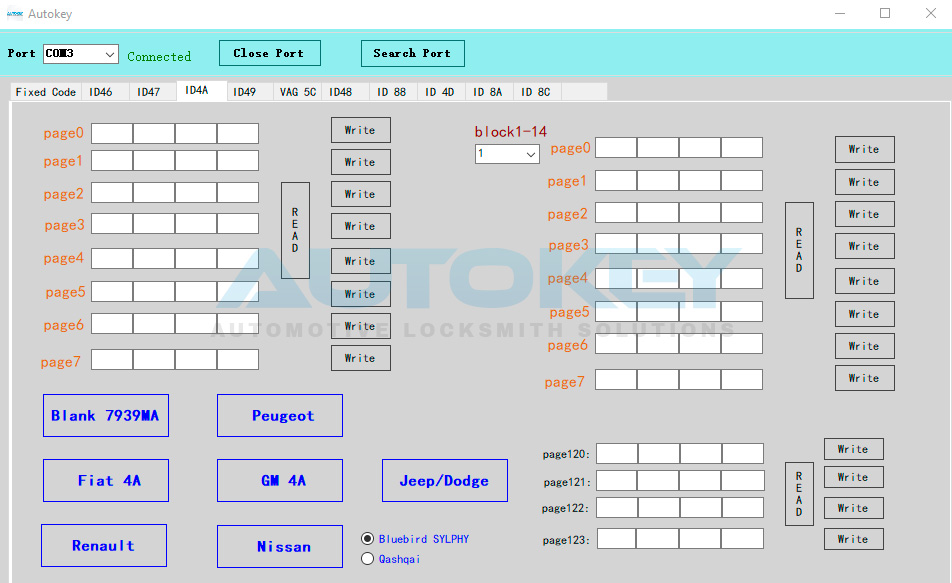Click the block panel READ button

pyautogui.click(x=799, y=250)
